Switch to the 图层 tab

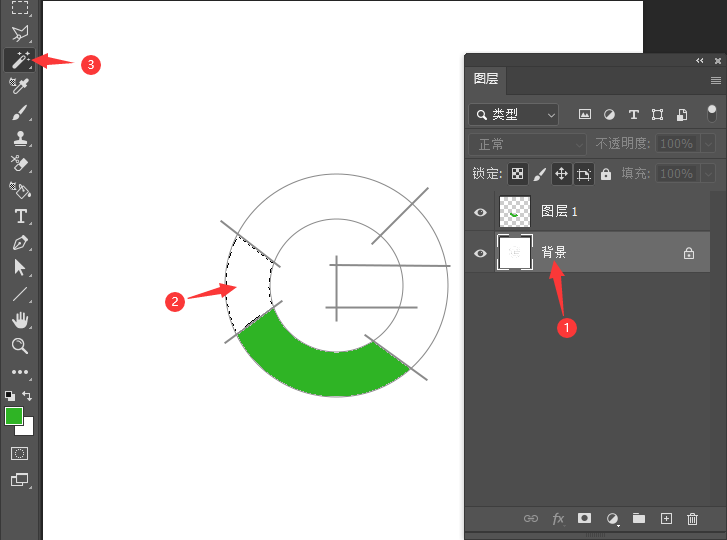485,79
